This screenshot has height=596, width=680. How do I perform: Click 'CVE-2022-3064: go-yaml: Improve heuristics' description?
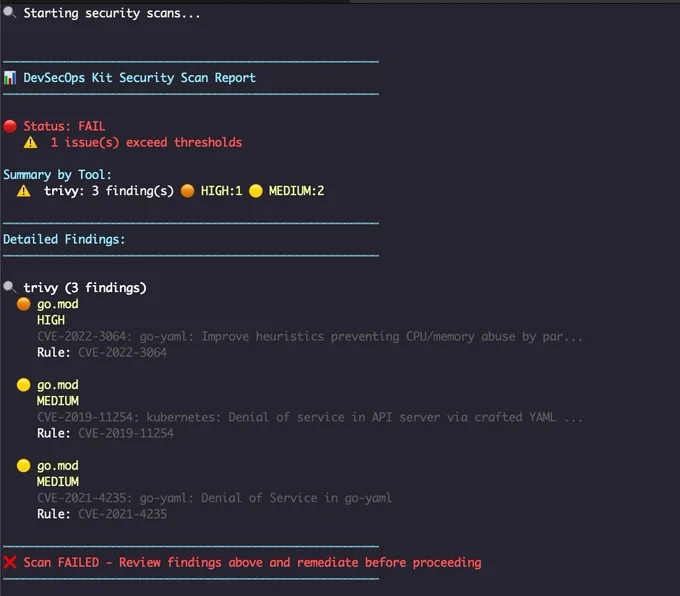pos(310,337)
